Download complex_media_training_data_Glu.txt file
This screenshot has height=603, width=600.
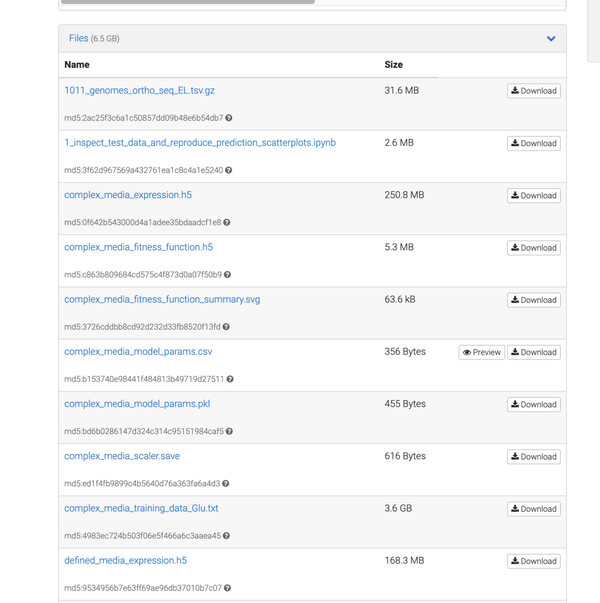533,509
